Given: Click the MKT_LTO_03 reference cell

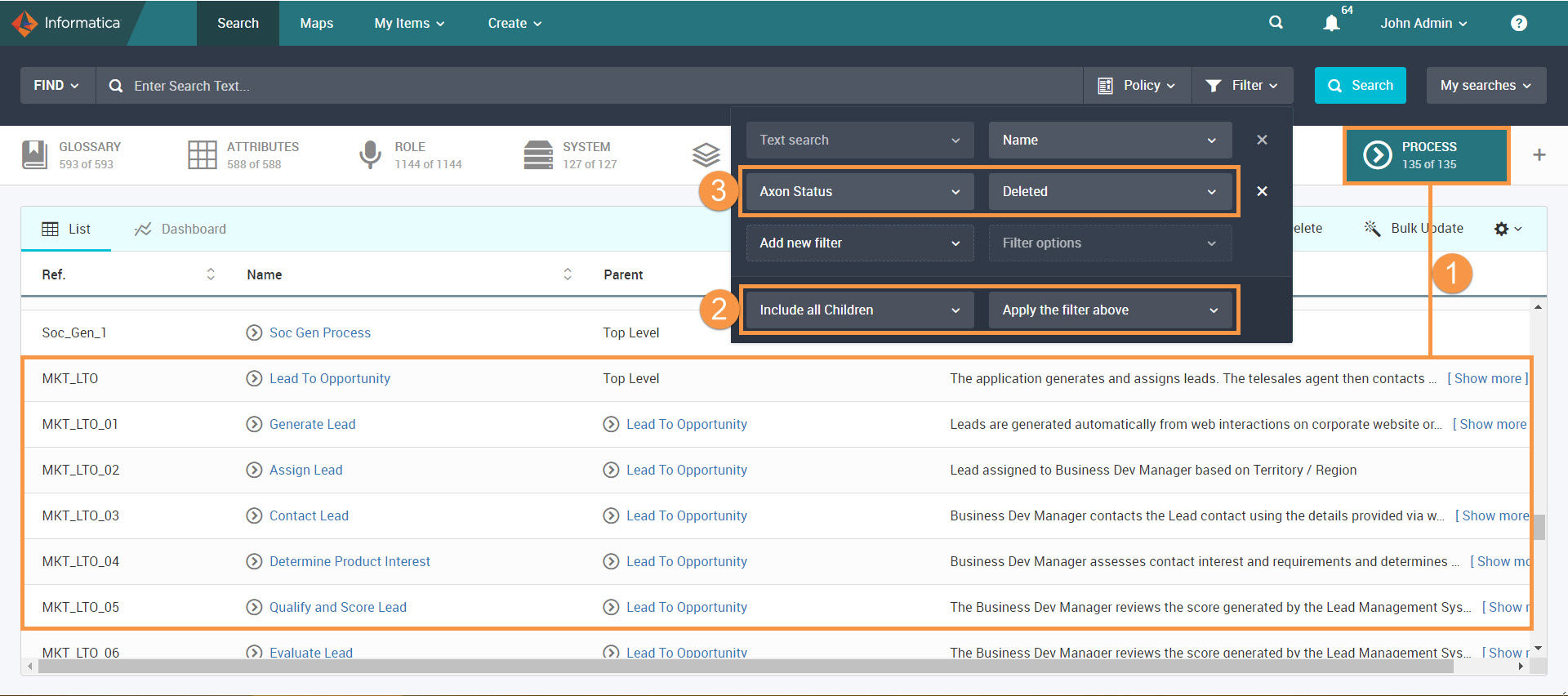Looking at the screenshot, I should click(x=81, y=515).
